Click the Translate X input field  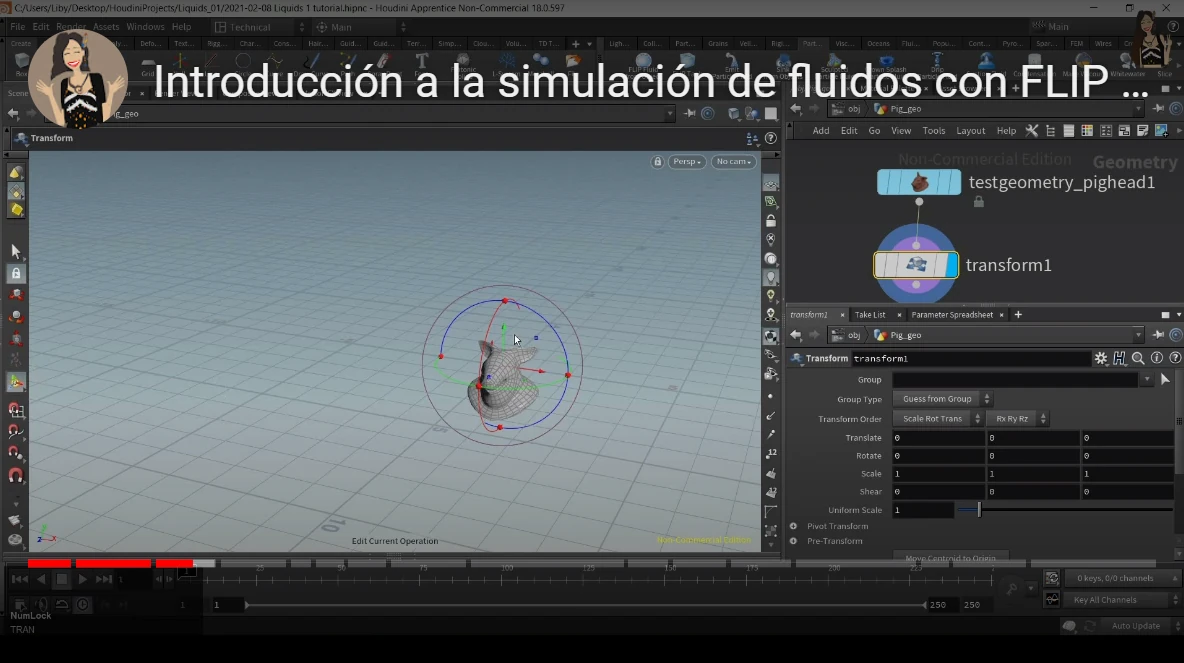click(x=939, y=438)
